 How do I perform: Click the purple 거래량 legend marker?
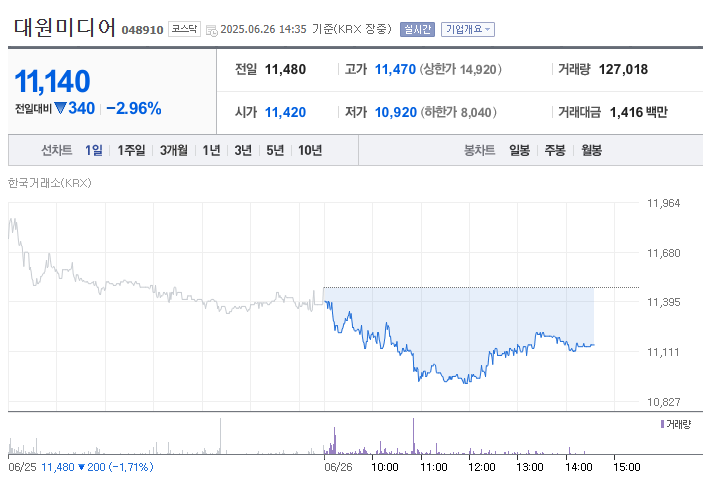coord(662,424)
